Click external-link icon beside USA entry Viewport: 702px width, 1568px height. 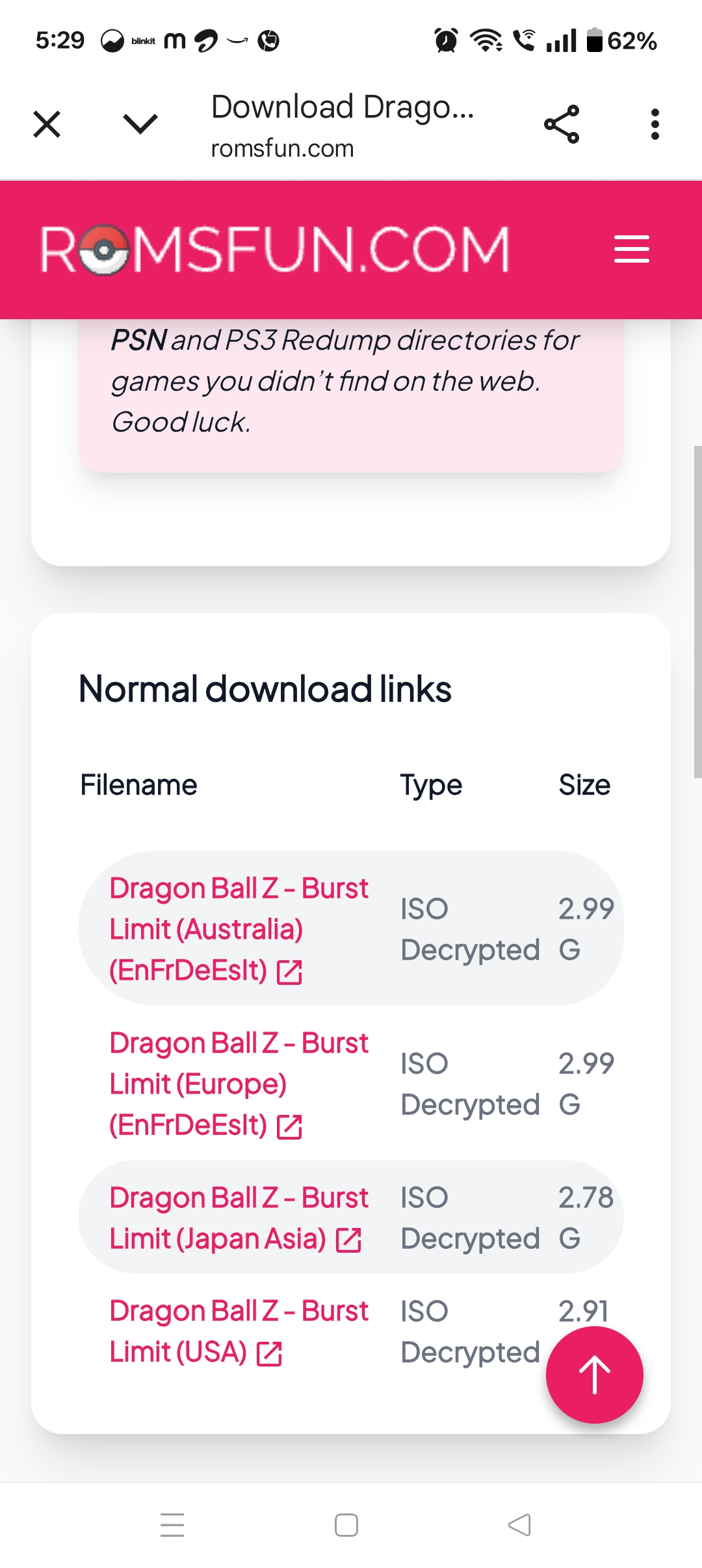(269, 1354)
